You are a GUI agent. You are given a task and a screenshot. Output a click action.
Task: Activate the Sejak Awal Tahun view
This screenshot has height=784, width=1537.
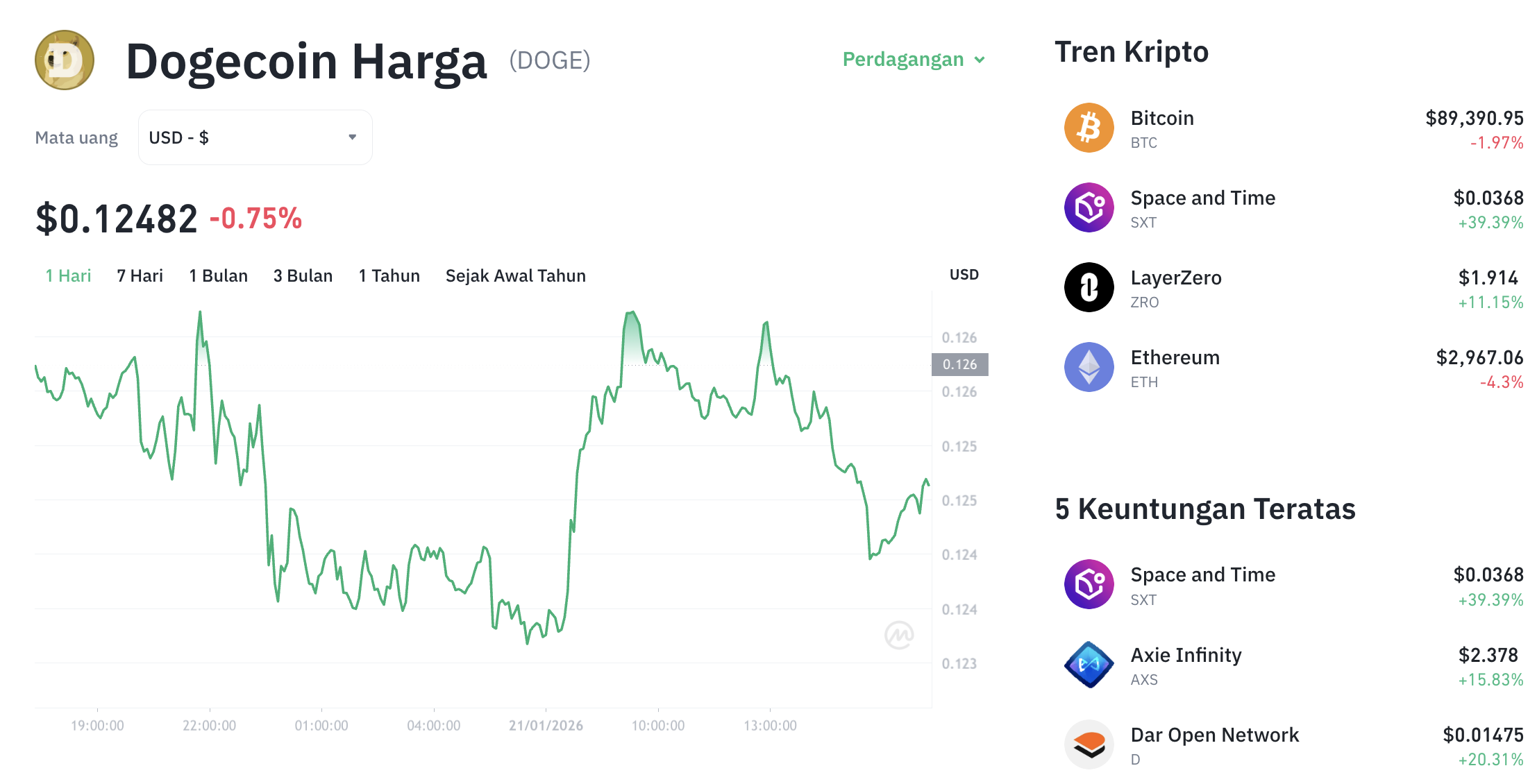coord(515,275)
